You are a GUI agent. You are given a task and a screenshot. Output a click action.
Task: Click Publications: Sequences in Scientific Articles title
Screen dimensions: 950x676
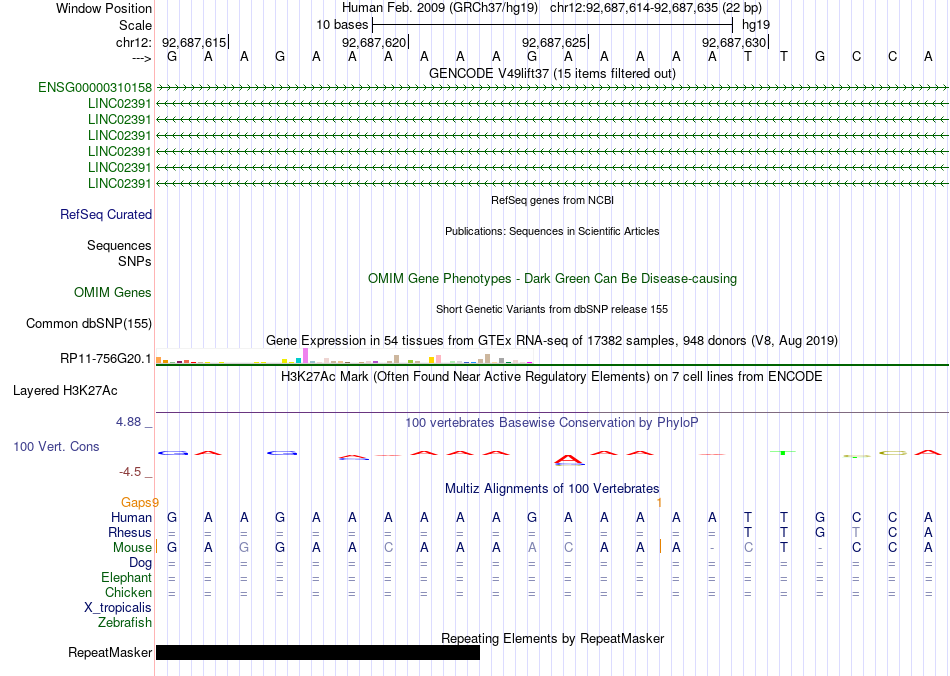coord(552,231)
